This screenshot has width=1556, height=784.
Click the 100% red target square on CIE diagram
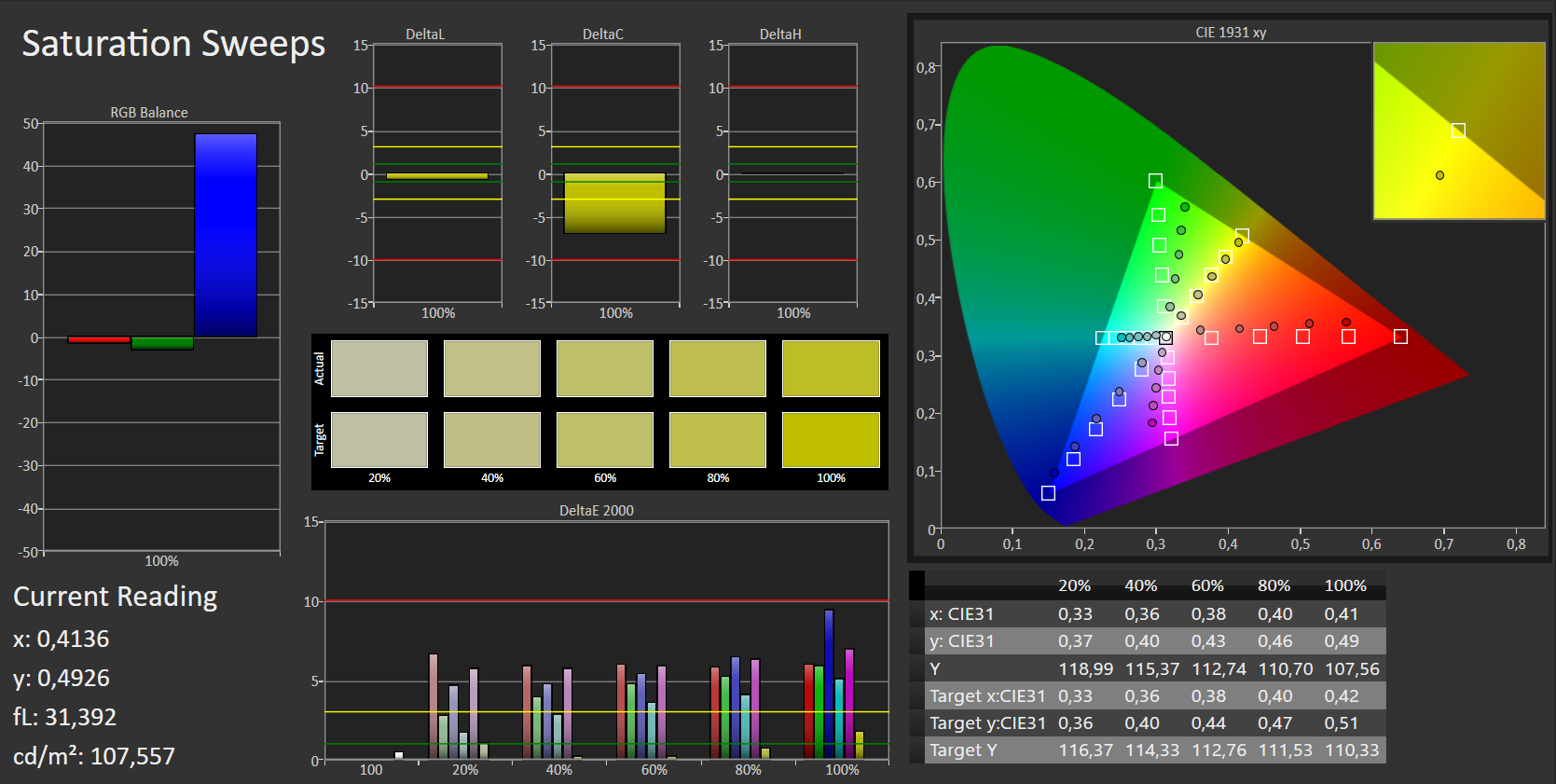1400,337
